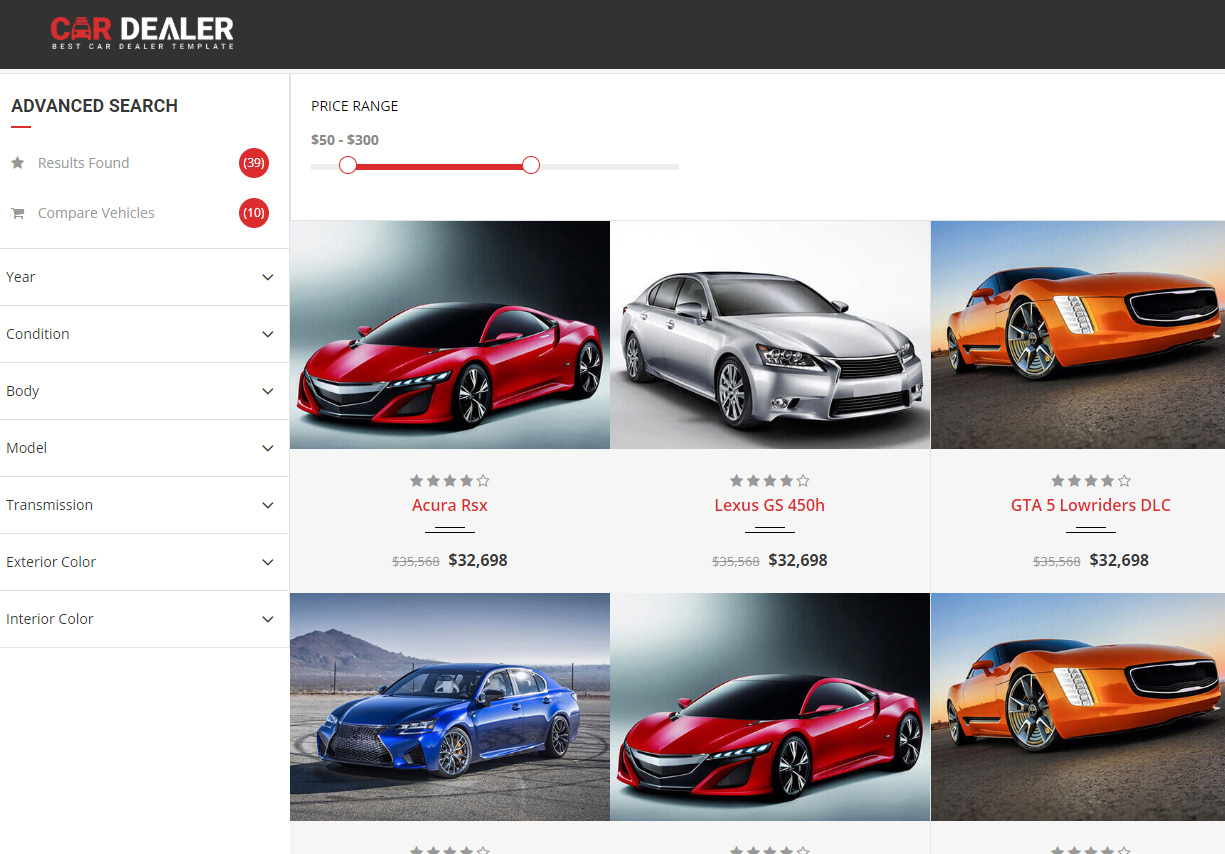Image resolution: width=1225 pixels, height=854 pixels.
Task: Expand the Body filter
Action: click(145, 391)
